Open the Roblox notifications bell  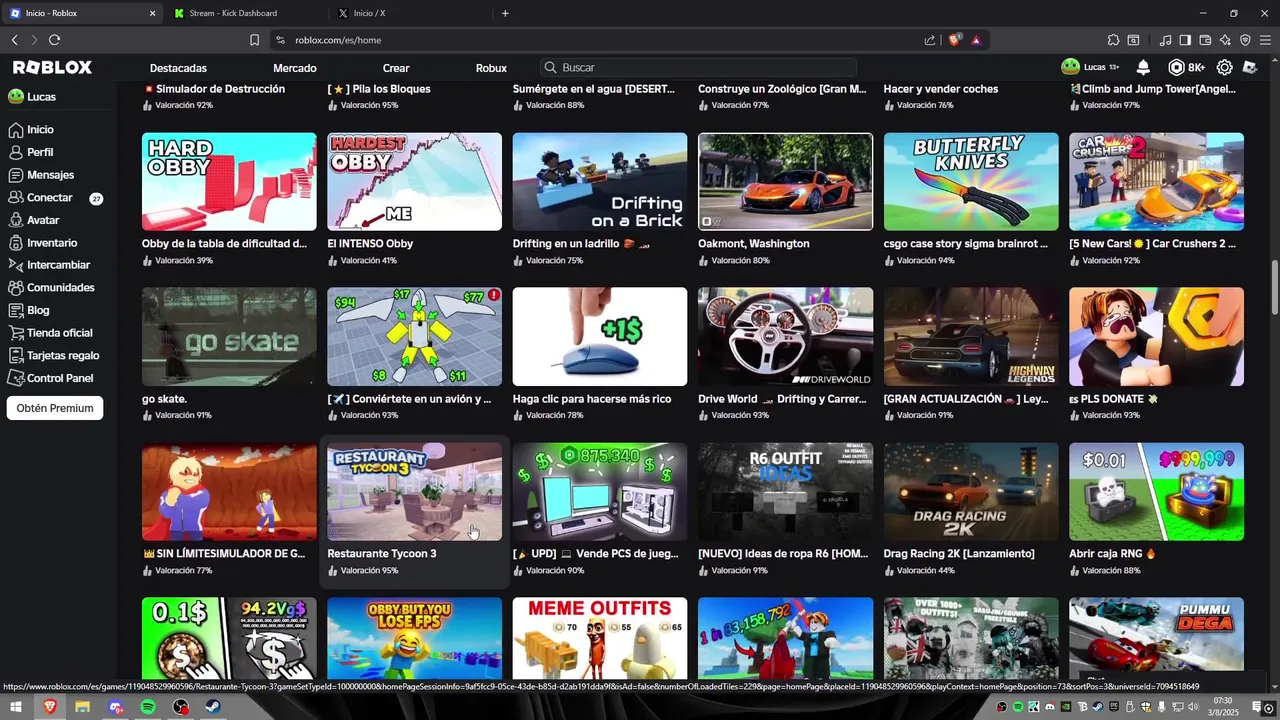[x=1143, y=67]
